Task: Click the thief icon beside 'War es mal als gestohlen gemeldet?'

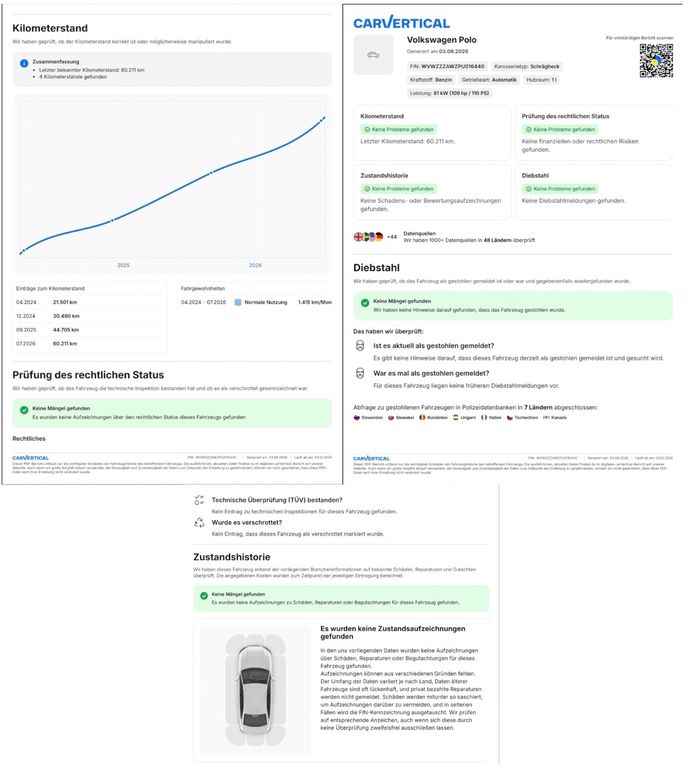Action: click(x=360, y=373)
